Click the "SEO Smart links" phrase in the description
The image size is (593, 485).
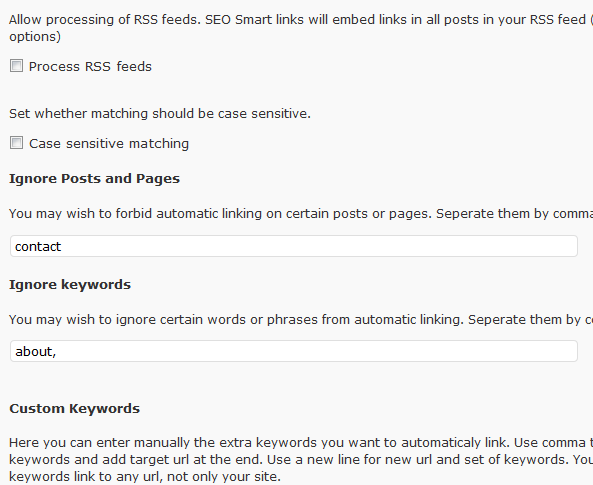254,20
